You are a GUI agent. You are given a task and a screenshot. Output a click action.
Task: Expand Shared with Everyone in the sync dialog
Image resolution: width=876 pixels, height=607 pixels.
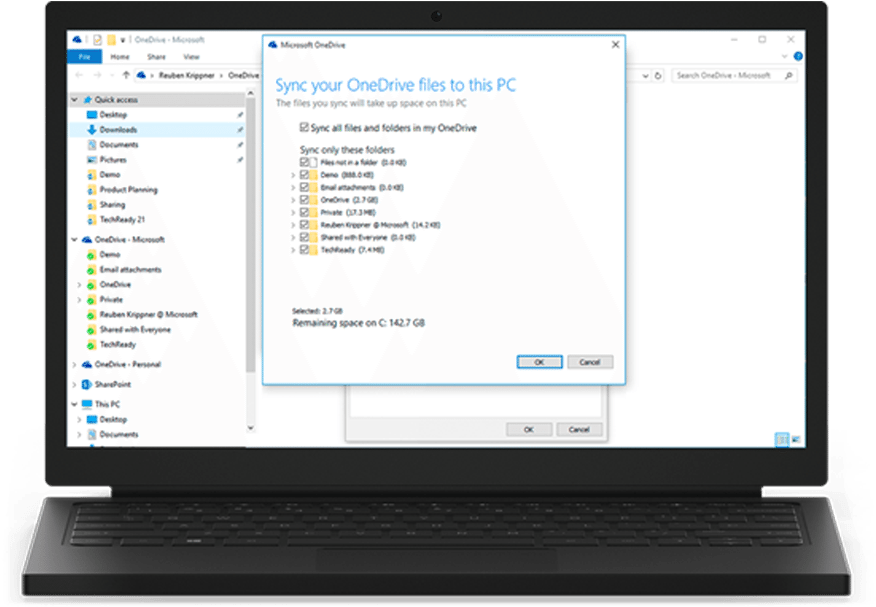293,238
